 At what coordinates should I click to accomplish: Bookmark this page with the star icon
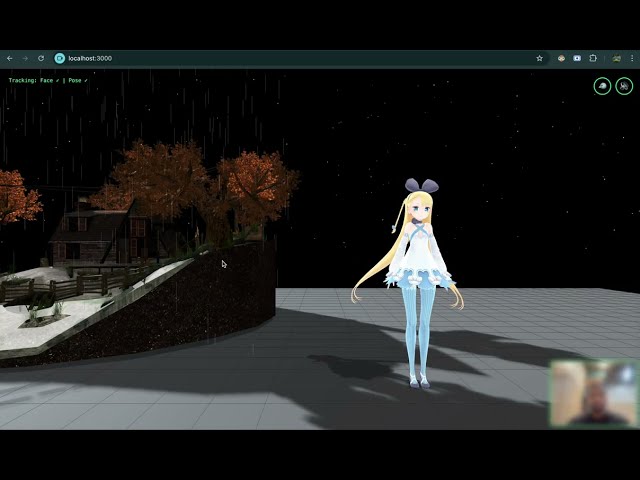click(x=539, y=58)
